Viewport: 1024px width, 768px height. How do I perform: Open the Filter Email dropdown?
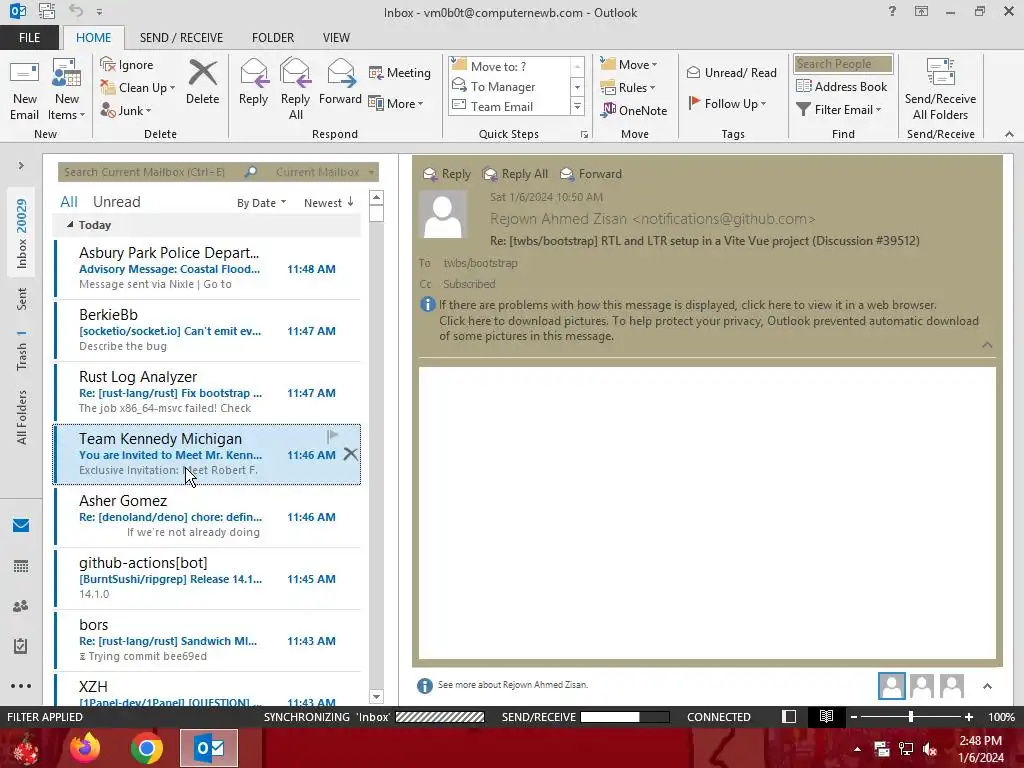pos(839,110)
